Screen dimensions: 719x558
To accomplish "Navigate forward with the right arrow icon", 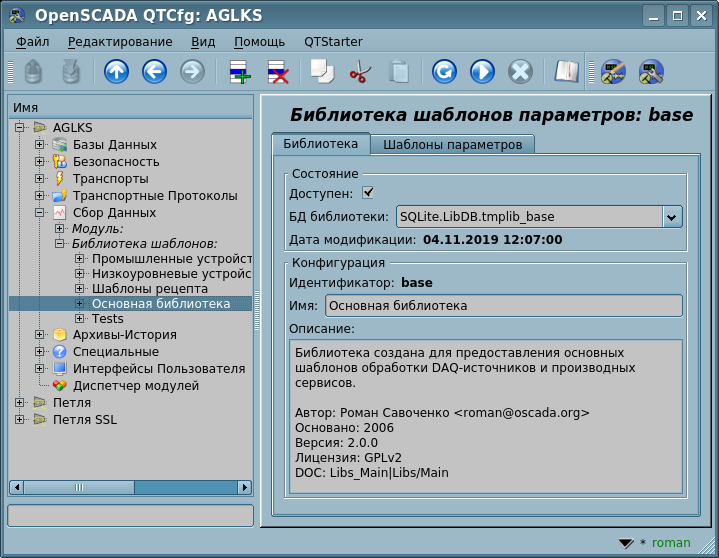I will (192, 72).
